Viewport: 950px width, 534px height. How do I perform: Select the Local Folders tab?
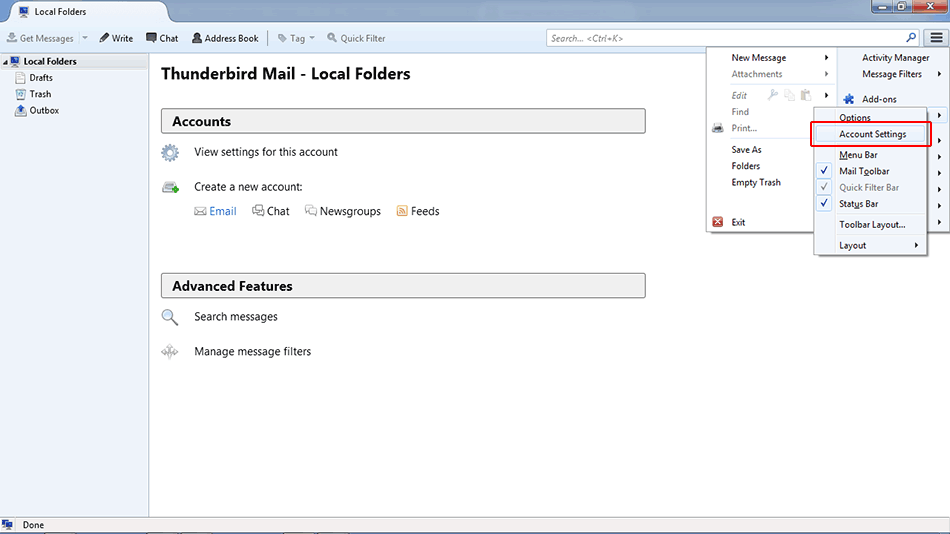pyautogui.click(x=85, y=12)
